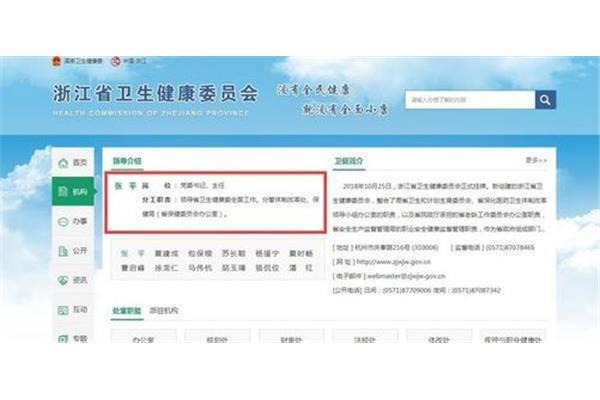Open the 更多>> link
This screenshot has height=400, width=600.
coord(536,160)
